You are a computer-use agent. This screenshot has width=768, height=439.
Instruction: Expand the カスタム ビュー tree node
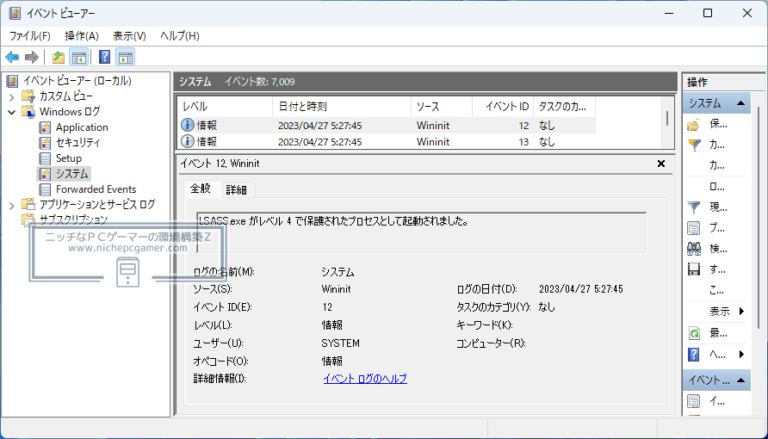point(12,97)
